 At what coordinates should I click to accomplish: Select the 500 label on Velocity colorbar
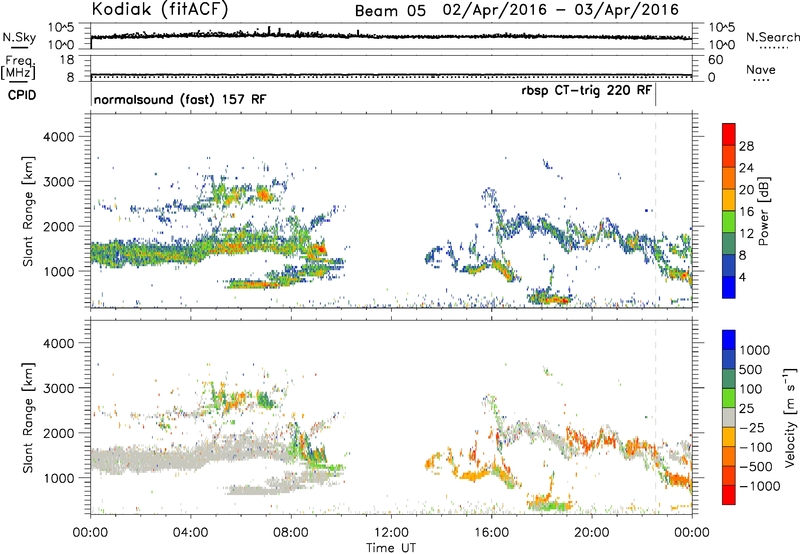pyautogui.click(x=751, y=369)
